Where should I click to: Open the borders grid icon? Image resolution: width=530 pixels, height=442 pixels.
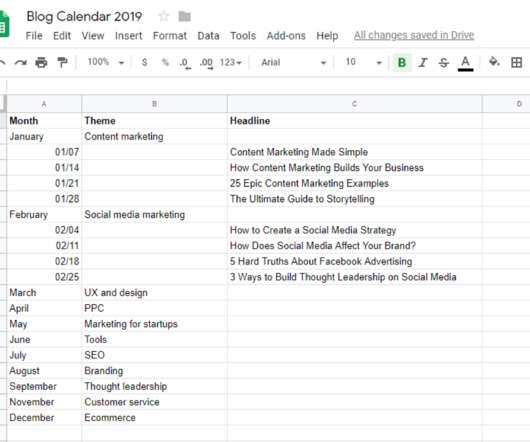(516, 62)
